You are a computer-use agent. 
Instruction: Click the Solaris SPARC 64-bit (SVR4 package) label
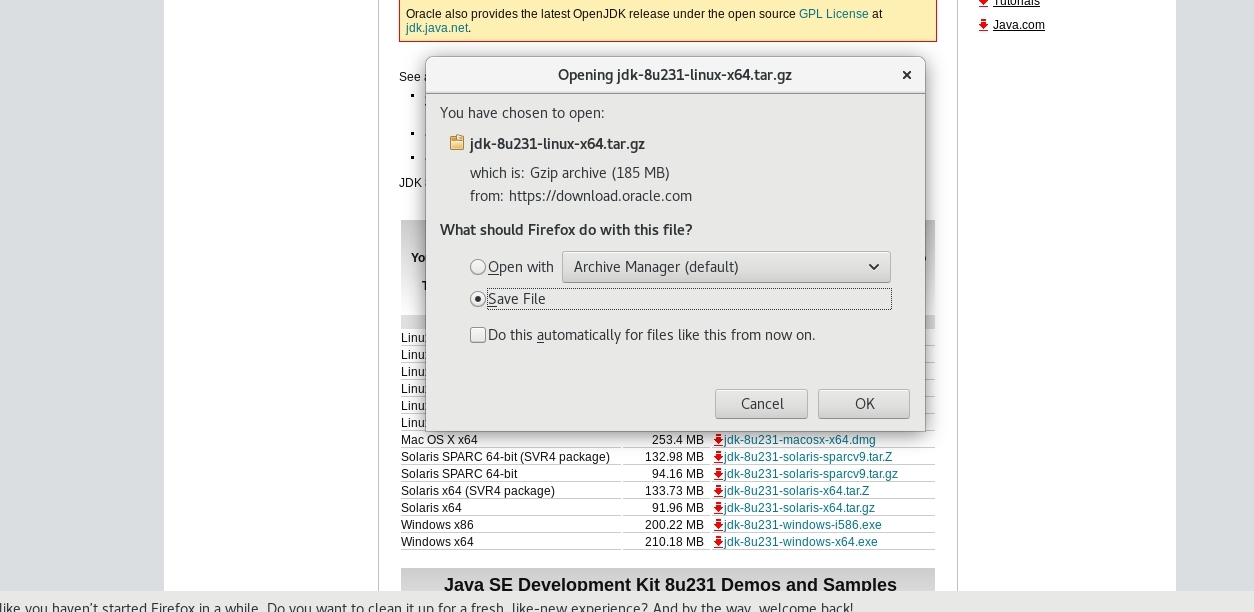pos(505,457)
